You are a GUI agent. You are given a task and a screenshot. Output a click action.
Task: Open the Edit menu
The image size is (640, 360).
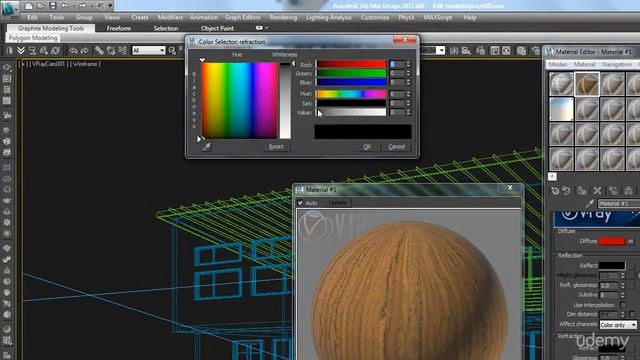click(x=32, y=18)
